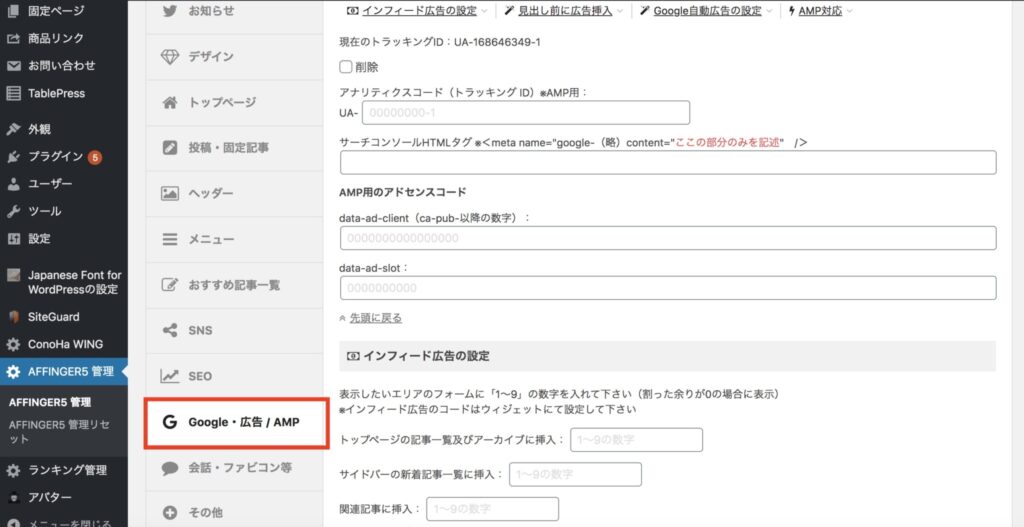Click the 関連記事に挿入 number field

tap(492, 509)
